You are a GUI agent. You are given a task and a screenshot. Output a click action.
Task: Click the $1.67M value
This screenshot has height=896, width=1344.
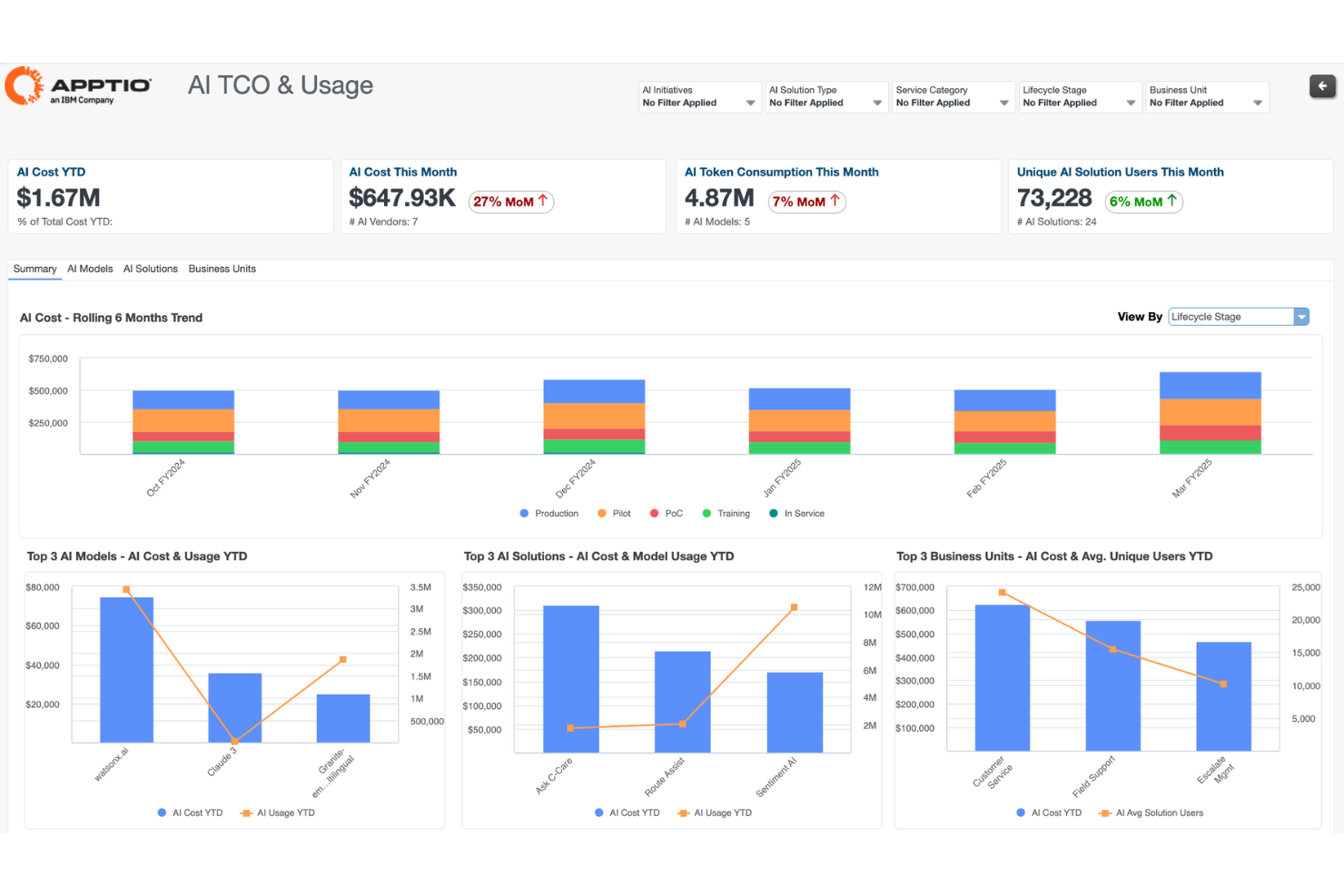pos(59,198)
